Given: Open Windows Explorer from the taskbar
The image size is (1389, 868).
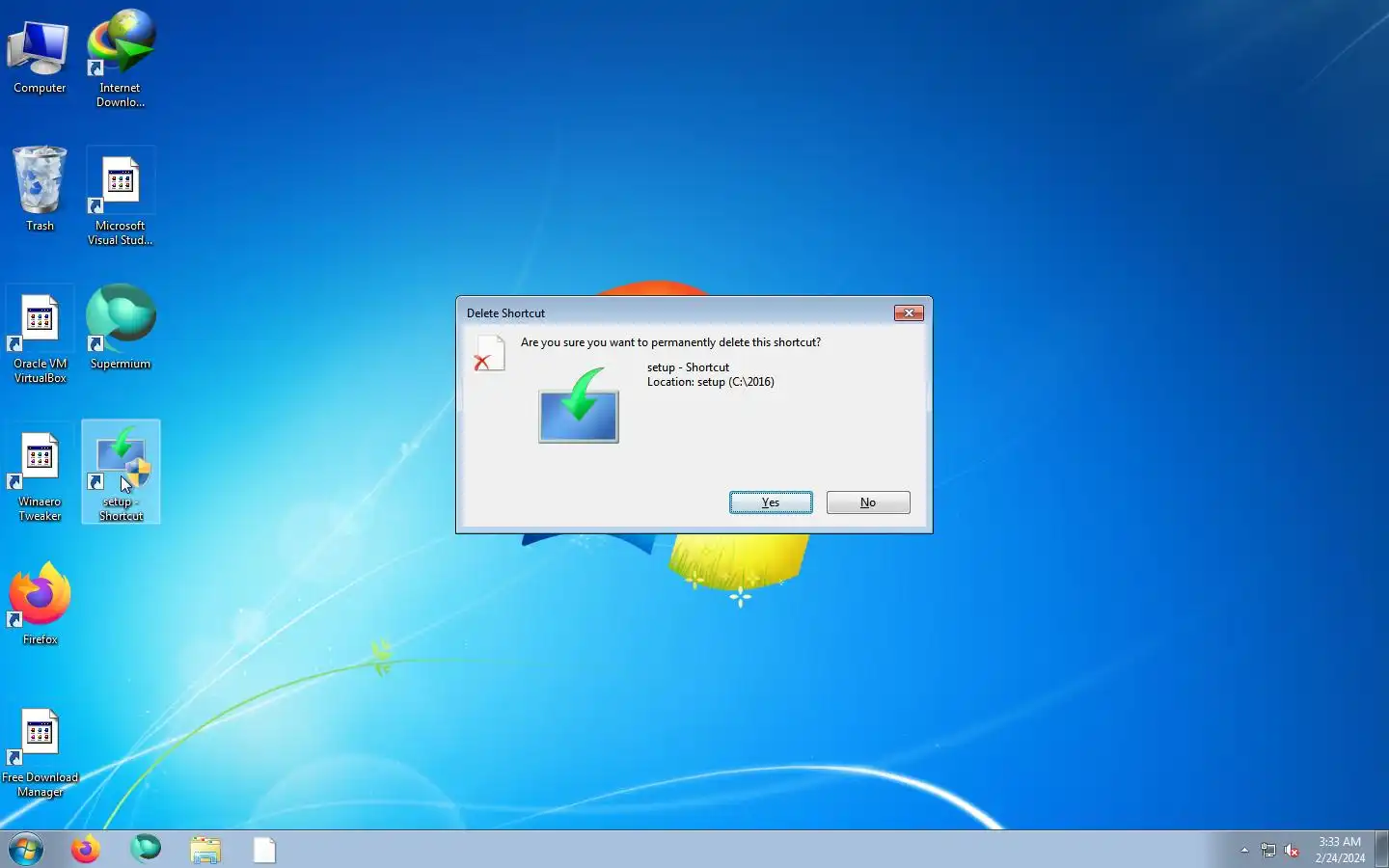Looking at the screenshot, I should coord(205,850).
